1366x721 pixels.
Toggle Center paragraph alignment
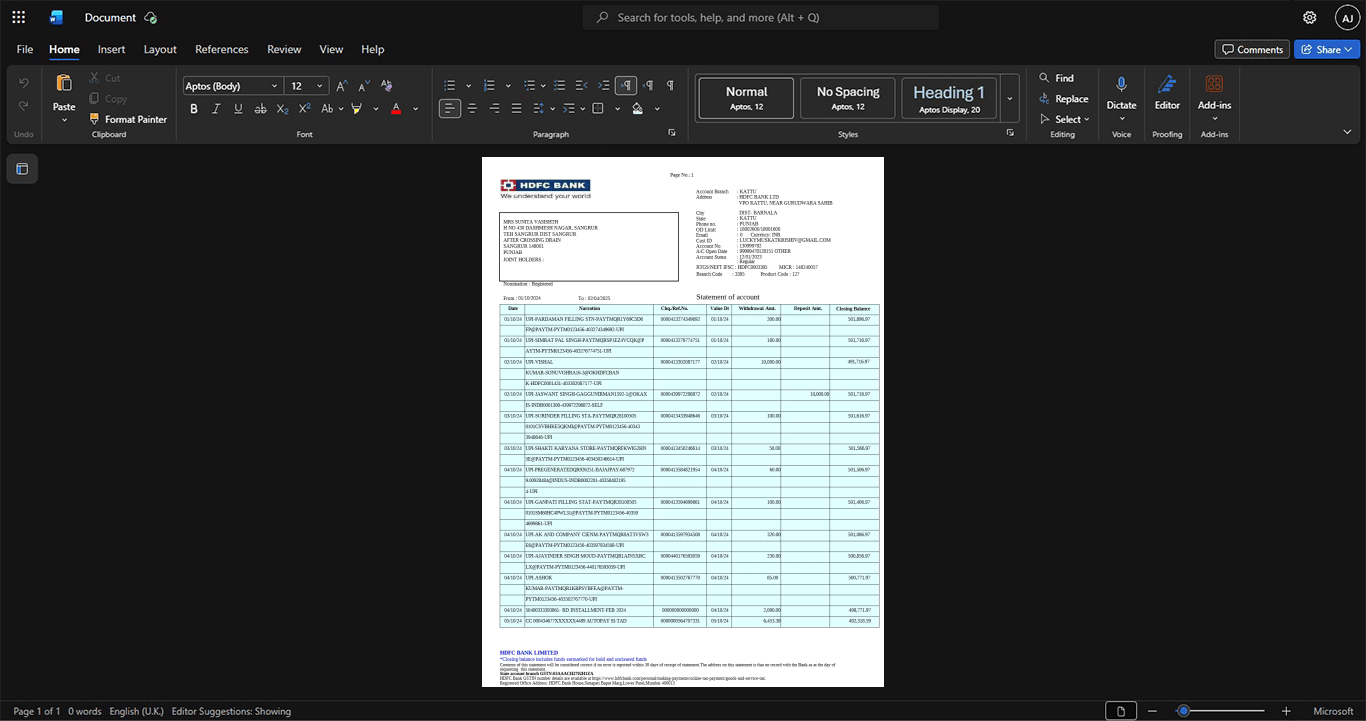click(x=472, y=108)
